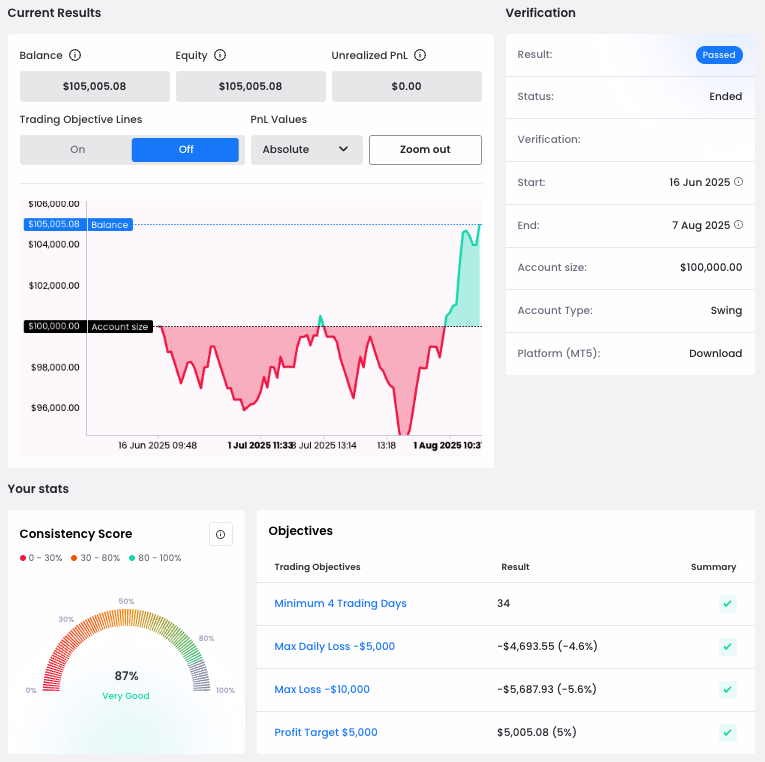The image size is (765, 762).
Task: Click the 16 Jun 2025 start date
Action: tap(699, 182)
